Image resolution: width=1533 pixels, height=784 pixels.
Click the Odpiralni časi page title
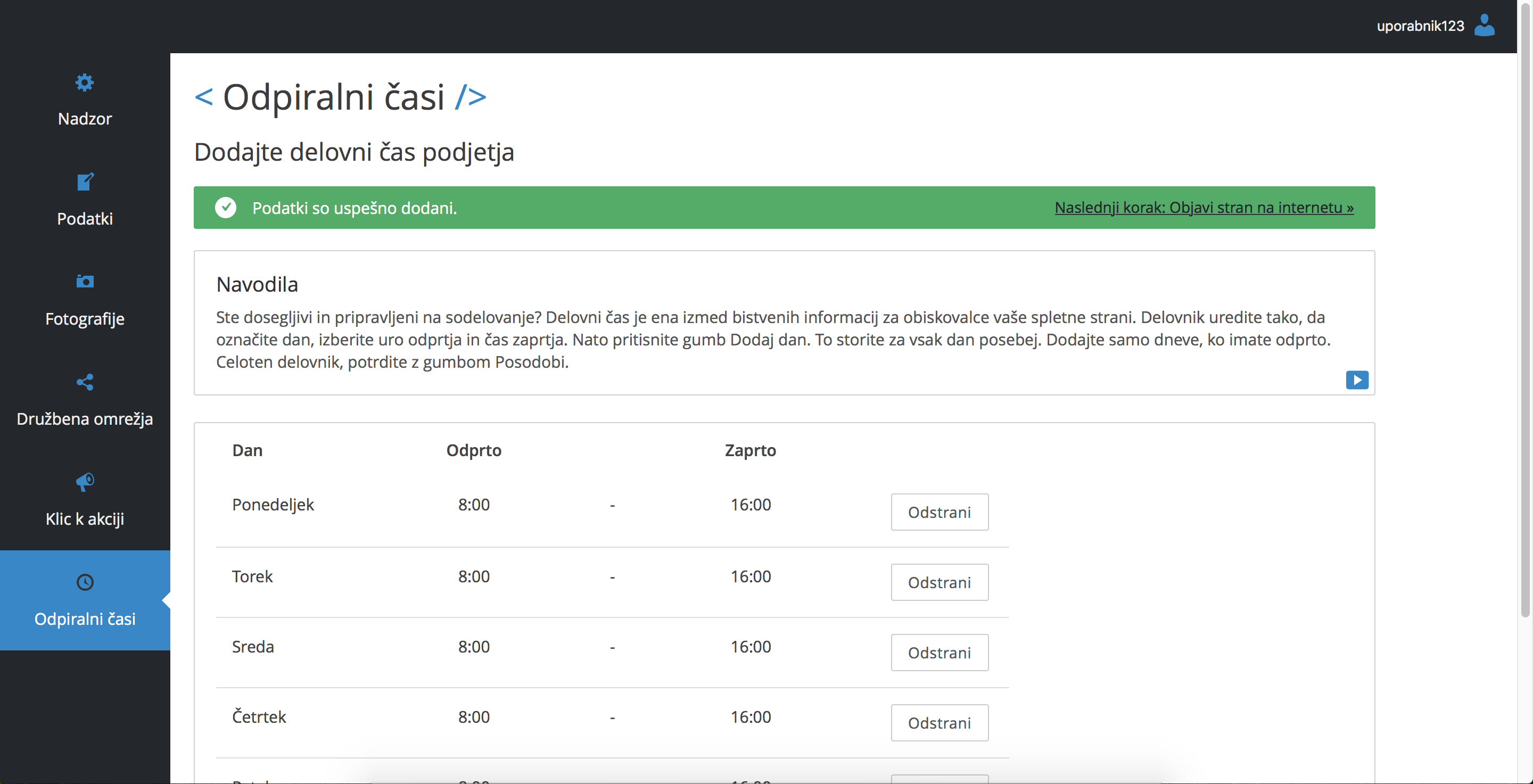334,97
